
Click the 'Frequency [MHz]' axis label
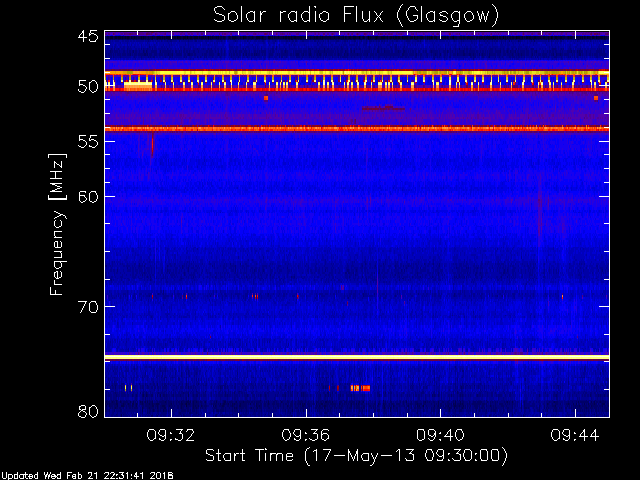57,224
